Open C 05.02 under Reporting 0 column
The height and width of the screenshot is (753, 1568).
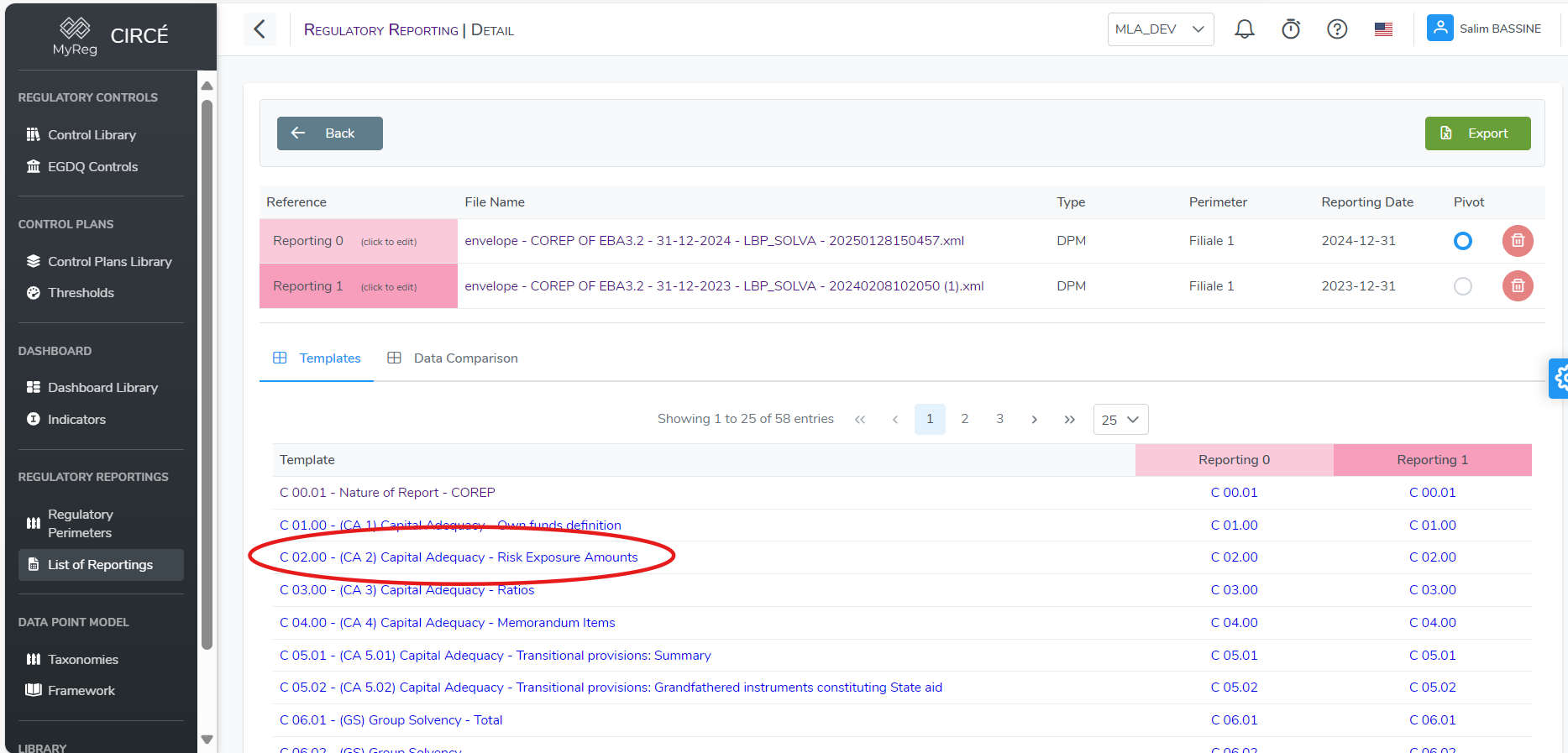point(1234,688)
